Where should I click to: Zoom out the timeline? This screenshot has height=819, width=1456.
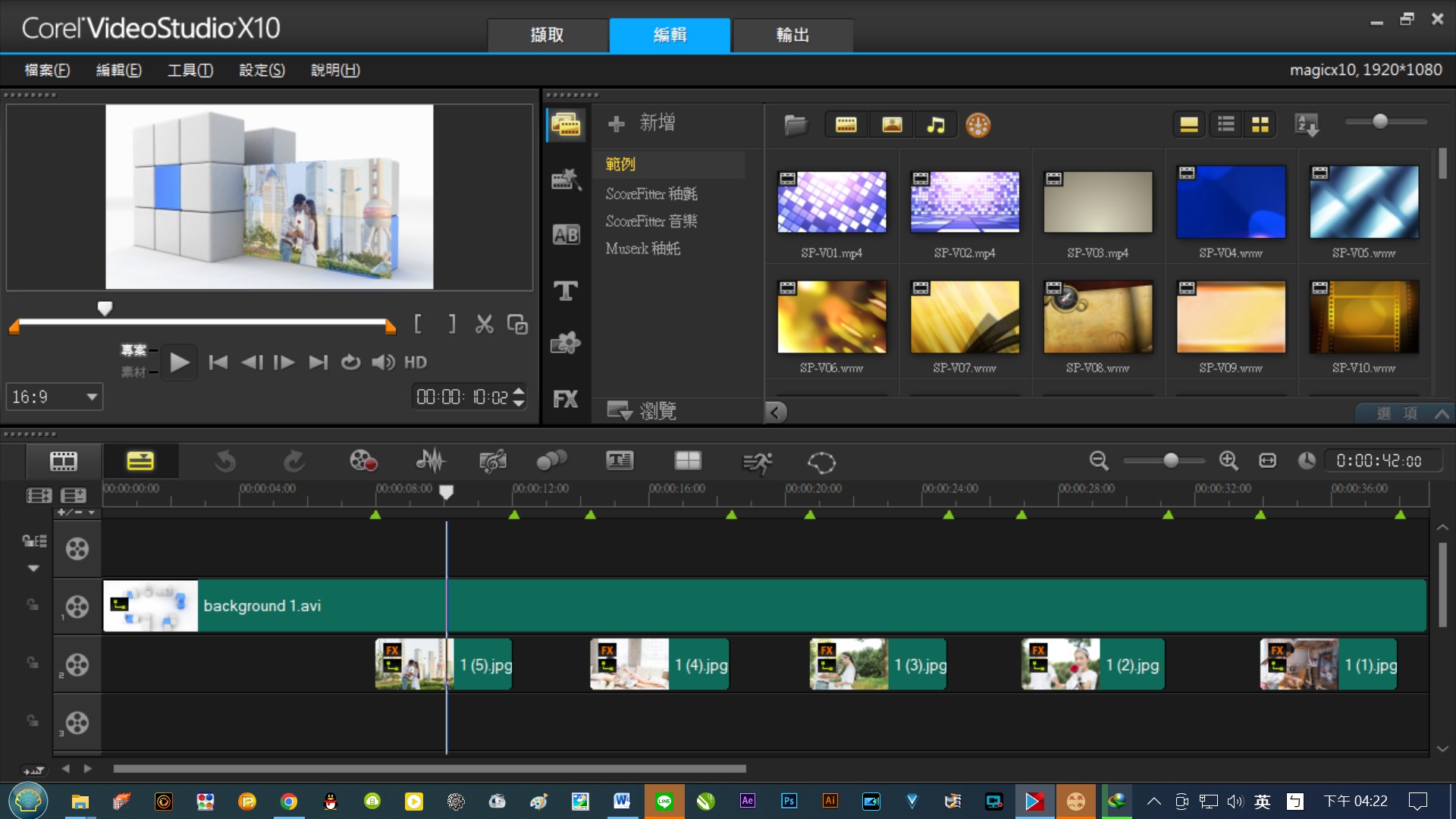click(x=1099, y=460)
